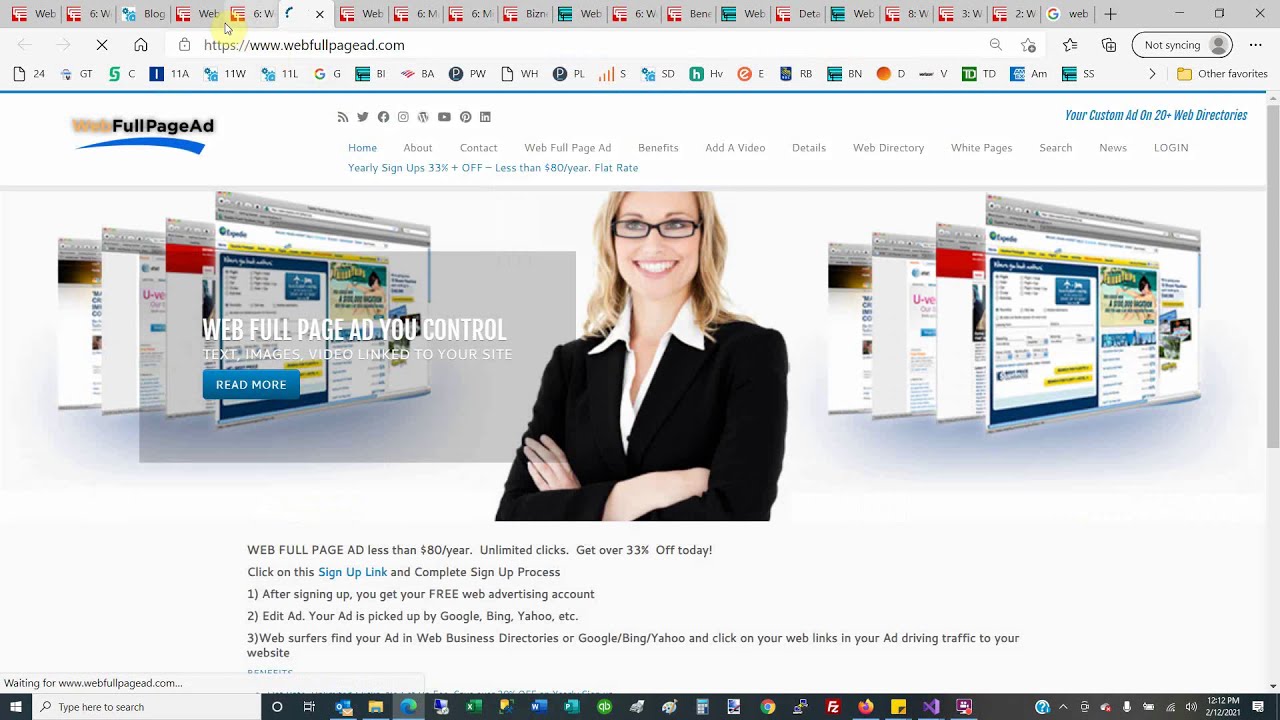This screenshot has height=720, width=1280.
Task: Switch to the Deta tab
Action: point(798,14)
